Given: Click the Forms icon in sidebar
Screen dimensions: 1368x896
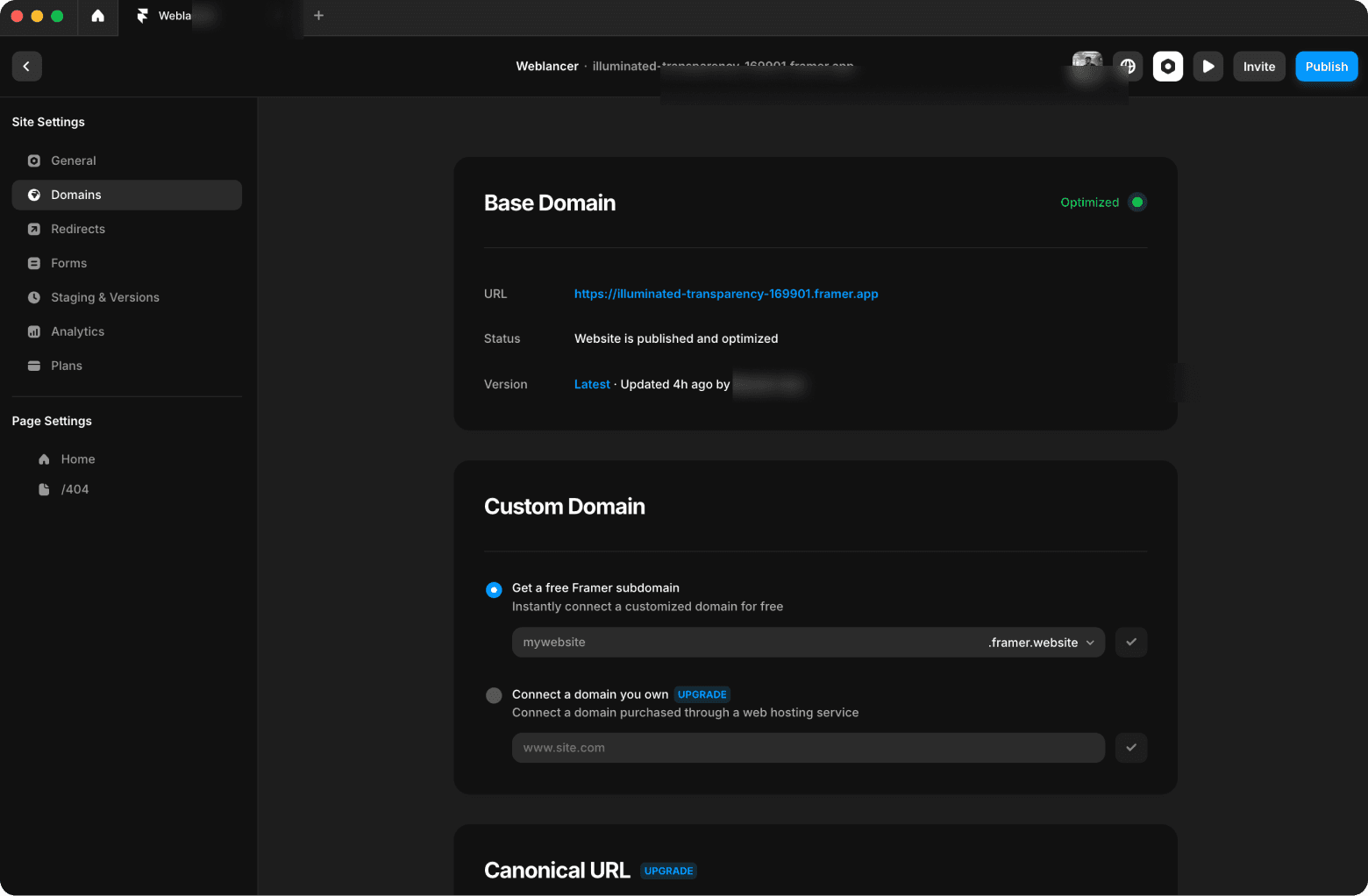Looking at the screenshot, I should point(34,264).
